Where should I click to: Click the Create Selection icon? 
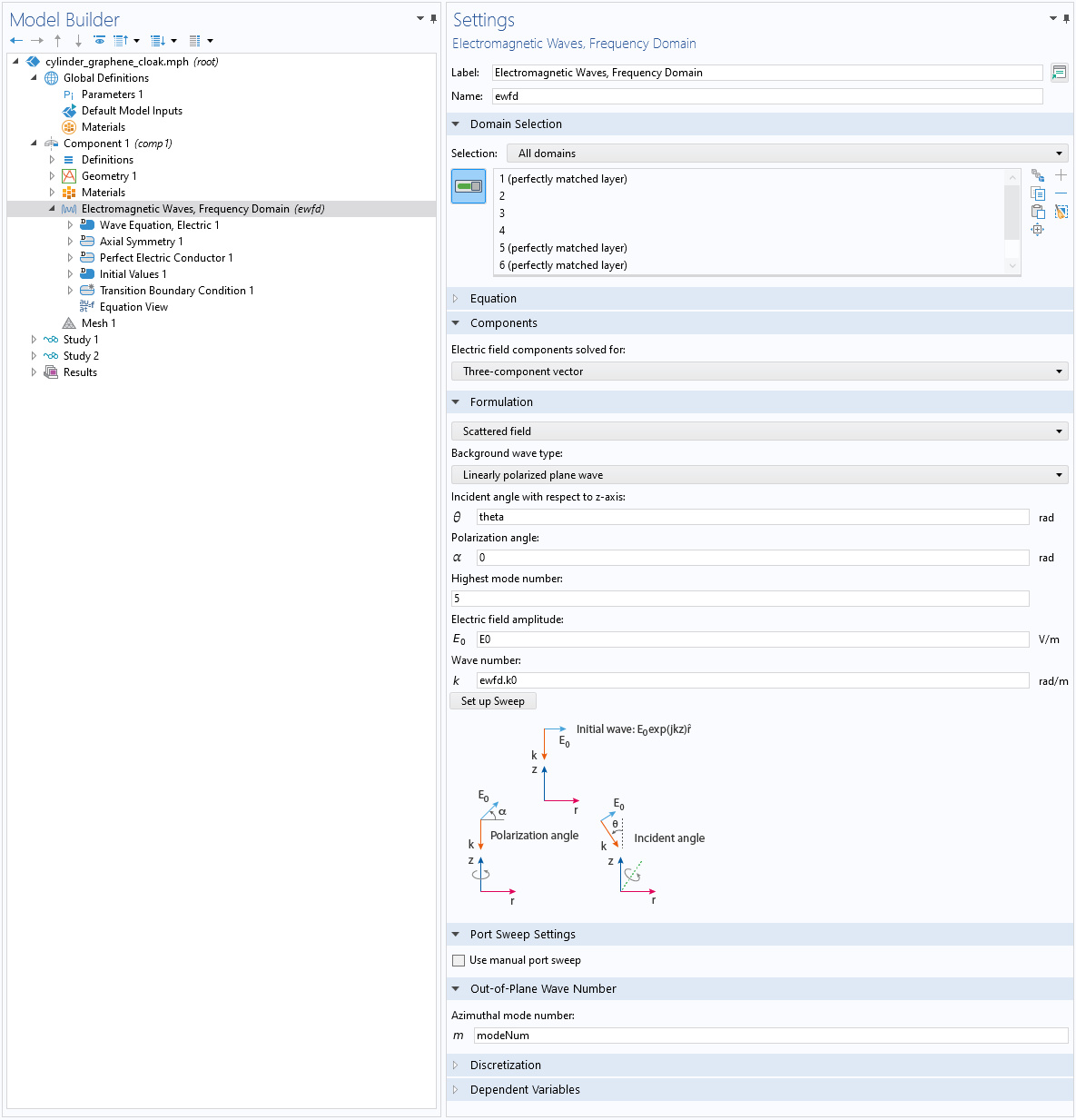click(x=1038, y=175)
